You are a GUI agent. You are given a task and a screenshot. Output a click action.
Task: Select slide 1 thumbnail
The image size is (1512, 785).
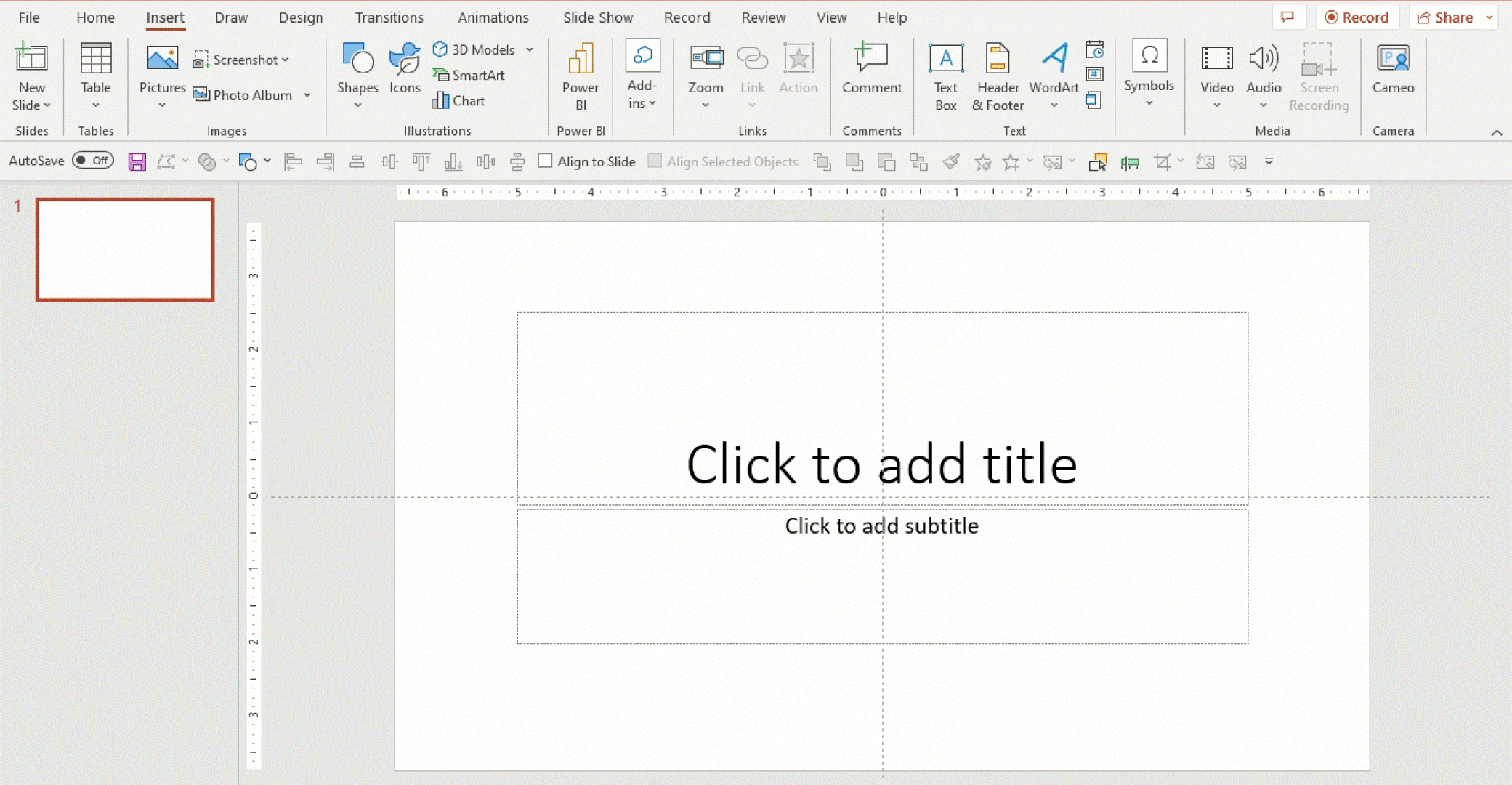point(125,249)
